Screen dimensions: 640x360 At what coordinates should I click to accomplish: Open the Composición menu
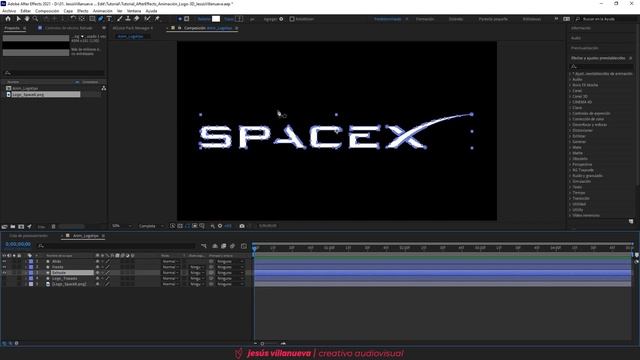tap(47, 11)
